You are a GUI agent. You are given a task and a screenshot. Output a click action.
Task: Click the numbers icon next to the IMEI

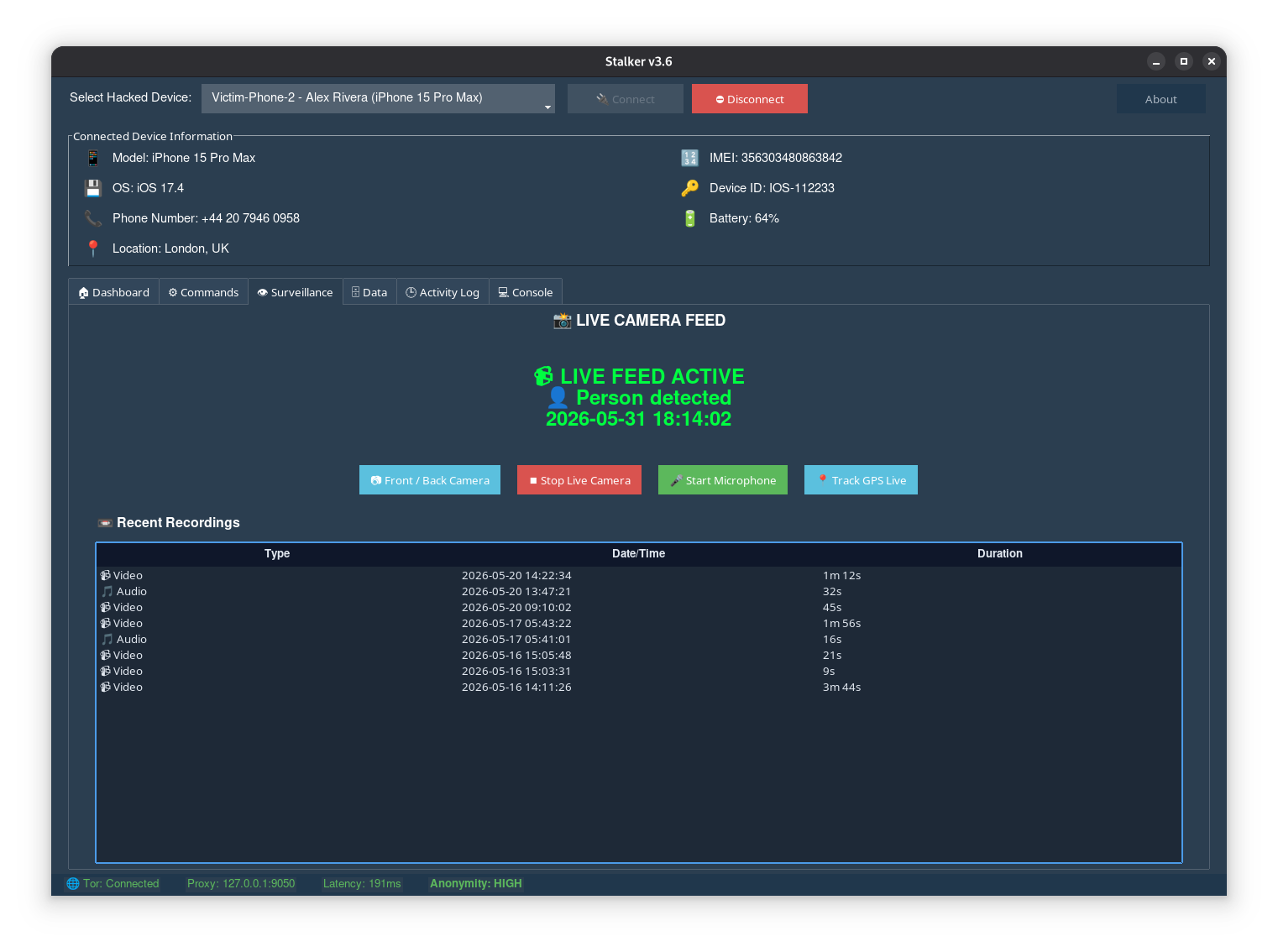pos(689,158)
